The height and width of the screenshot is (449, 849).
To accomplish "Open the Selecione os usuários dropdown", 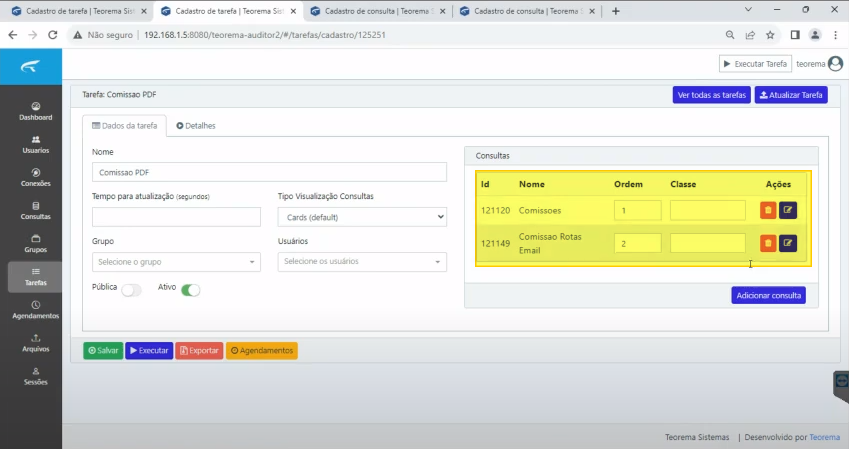I will 362,262.
